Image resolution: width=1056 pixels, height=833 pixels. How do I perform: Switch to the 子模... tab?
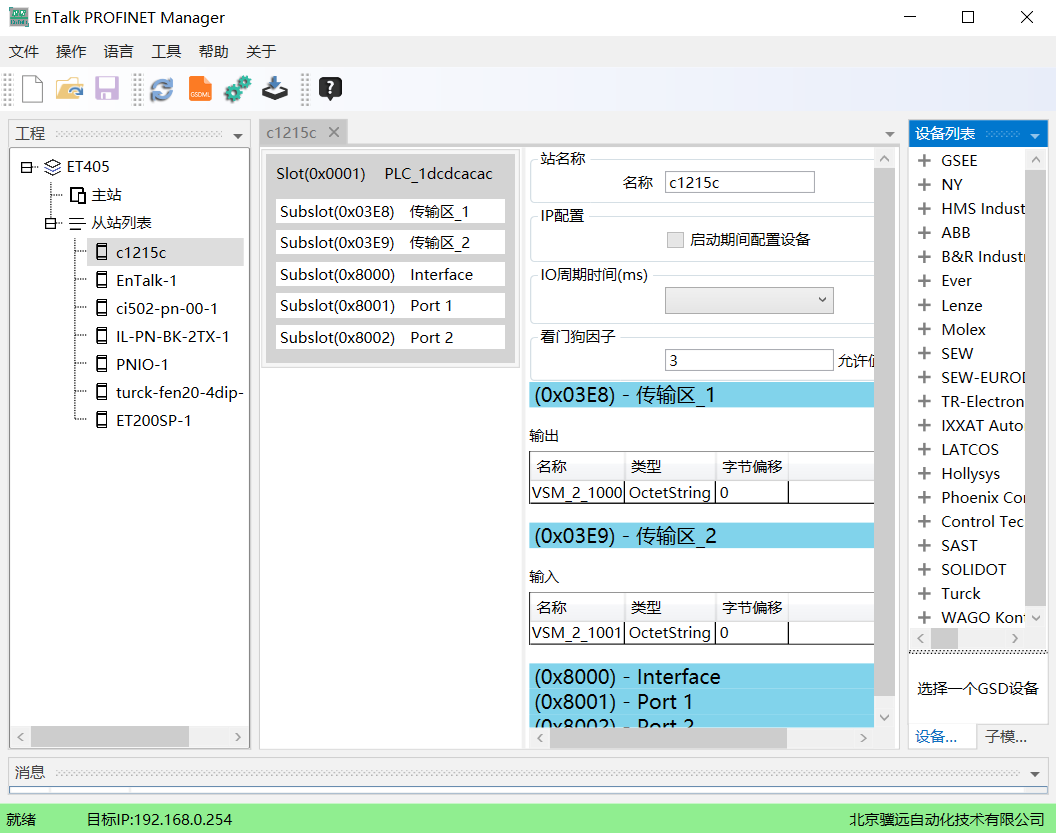tap(1005, 737)
